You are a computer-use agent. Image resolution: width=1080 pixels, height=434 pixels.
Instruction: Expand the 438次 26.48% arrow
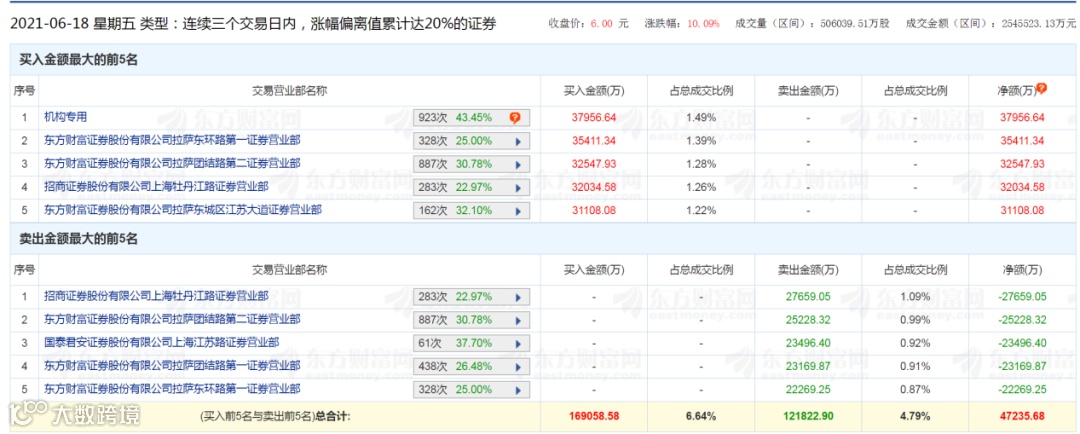click(518, 366)
